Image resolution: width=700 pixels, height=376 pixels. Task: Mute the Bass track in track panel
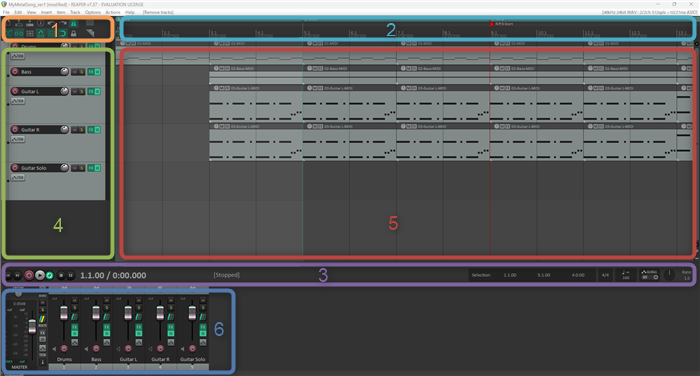[75, 72]
